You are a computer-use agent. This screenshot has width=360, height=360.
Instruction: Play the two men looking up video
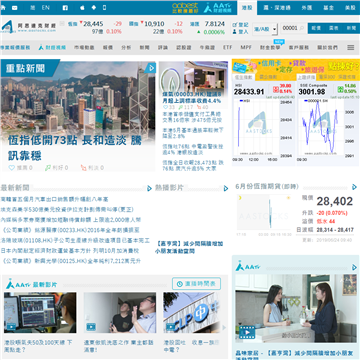120,313
